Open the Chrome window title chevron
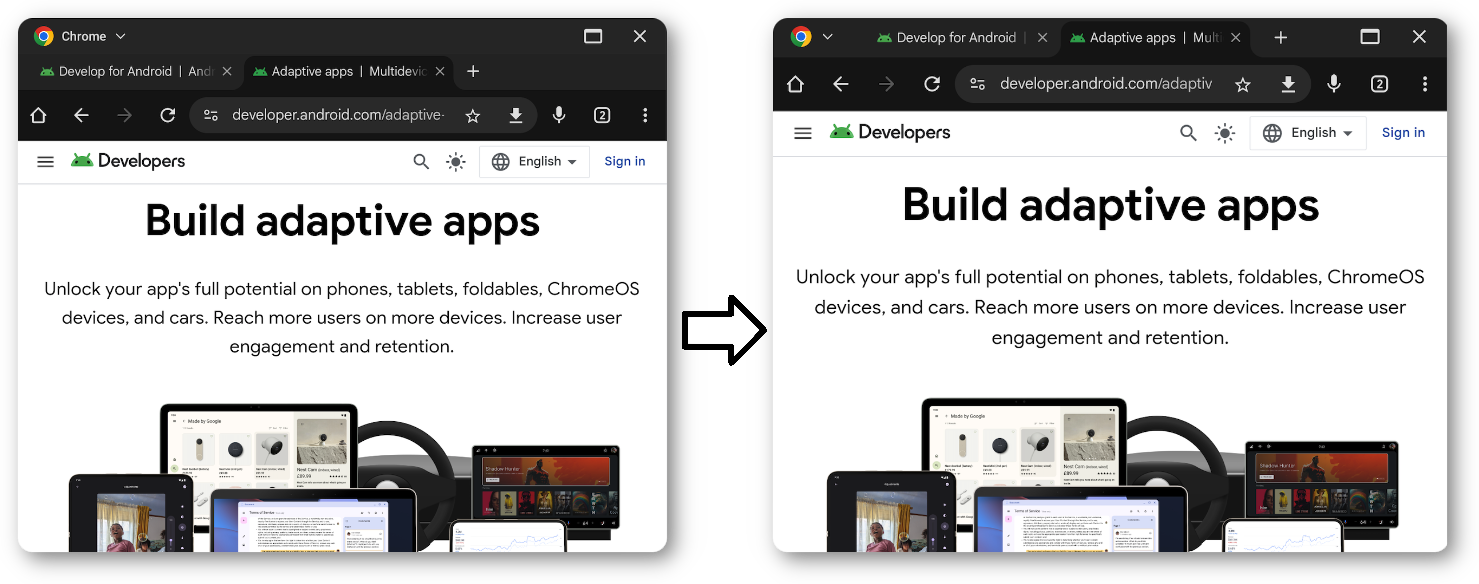1479x584 pixels. point(119,36)
